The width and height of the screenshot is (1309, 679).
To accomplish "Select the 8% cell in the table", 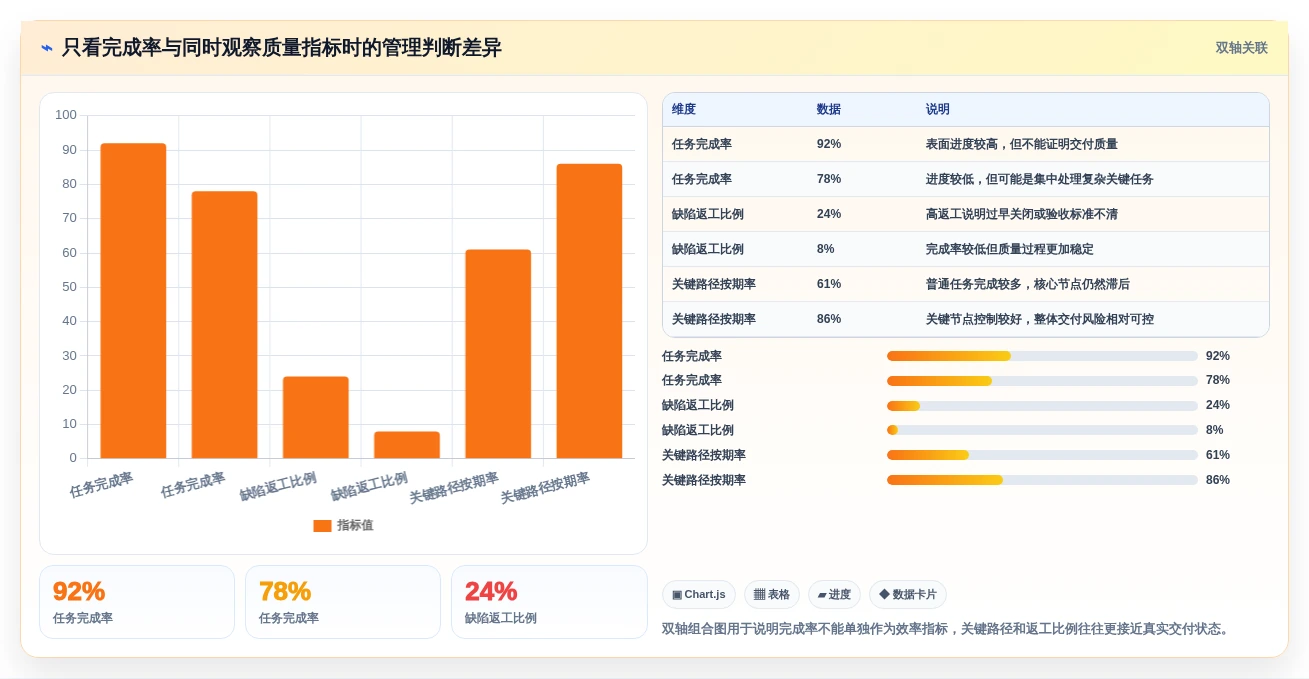I will (826, 249).
